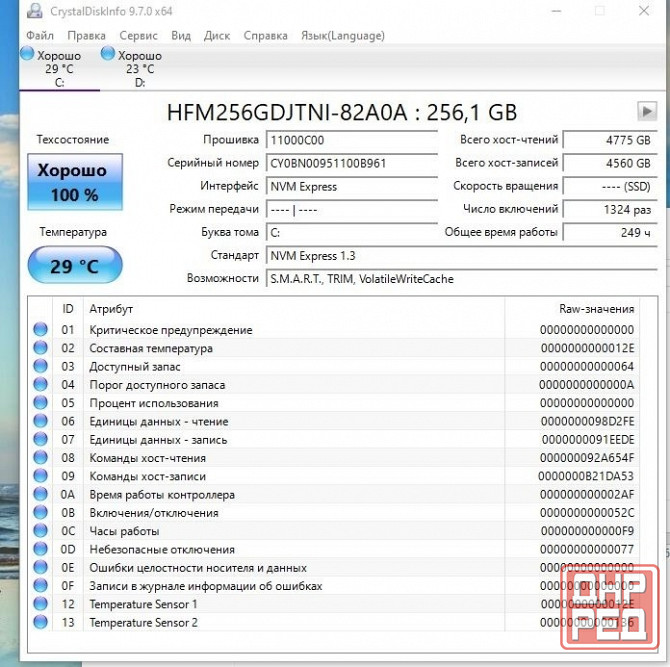Click the Всего хост-записей value 4560 GB
Screen dimensions: 670x667
pos(610,163)
